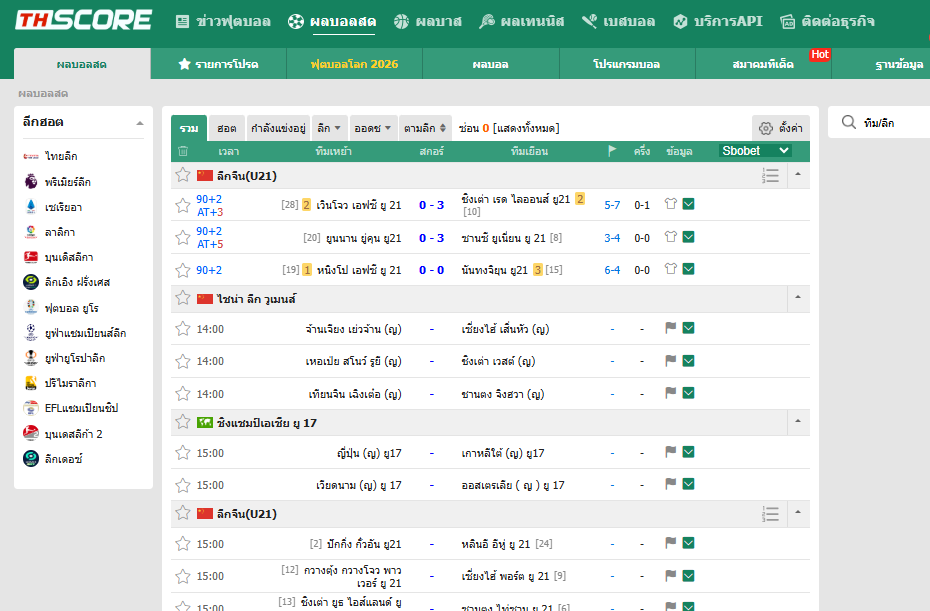The image size is (930, 611).
Task: Switch to the ฟุตบอลโลก 2026 tab
Action: pos(354,64)
